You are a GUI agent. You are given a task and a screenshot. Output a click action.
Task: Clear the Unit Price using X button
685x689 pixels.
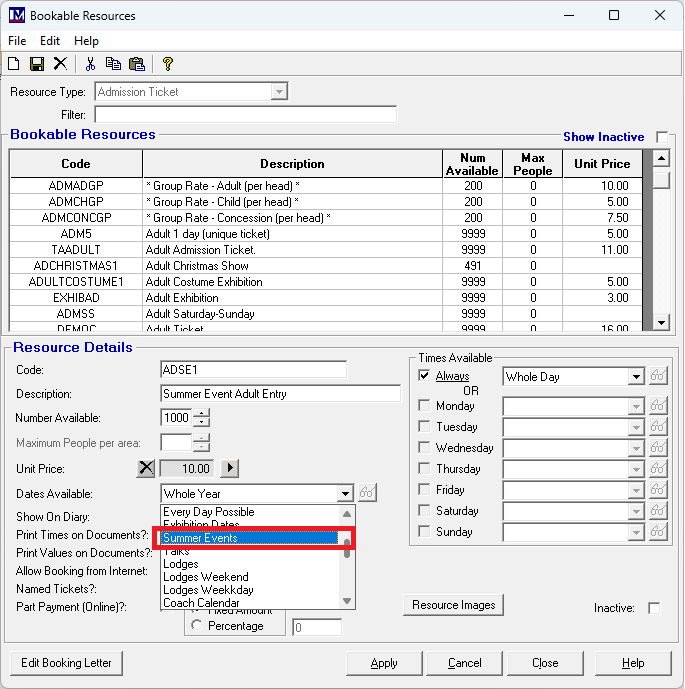tap(147, 468)
